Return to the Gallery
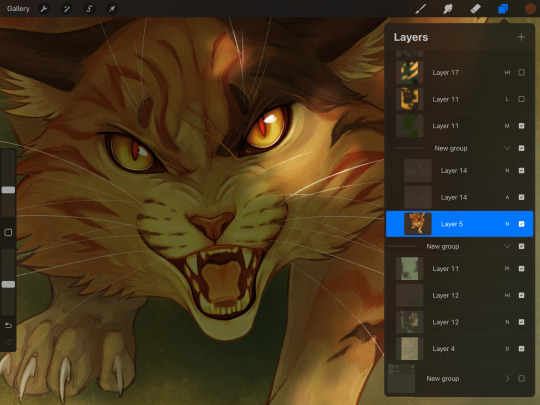540x405 pixels. tap(18, 9)
